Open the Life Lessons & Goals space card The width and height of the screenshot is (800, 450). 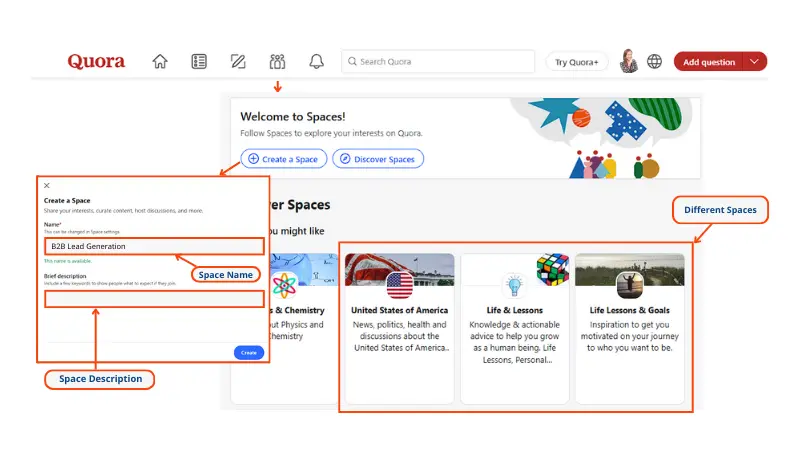tap(630, 328)
